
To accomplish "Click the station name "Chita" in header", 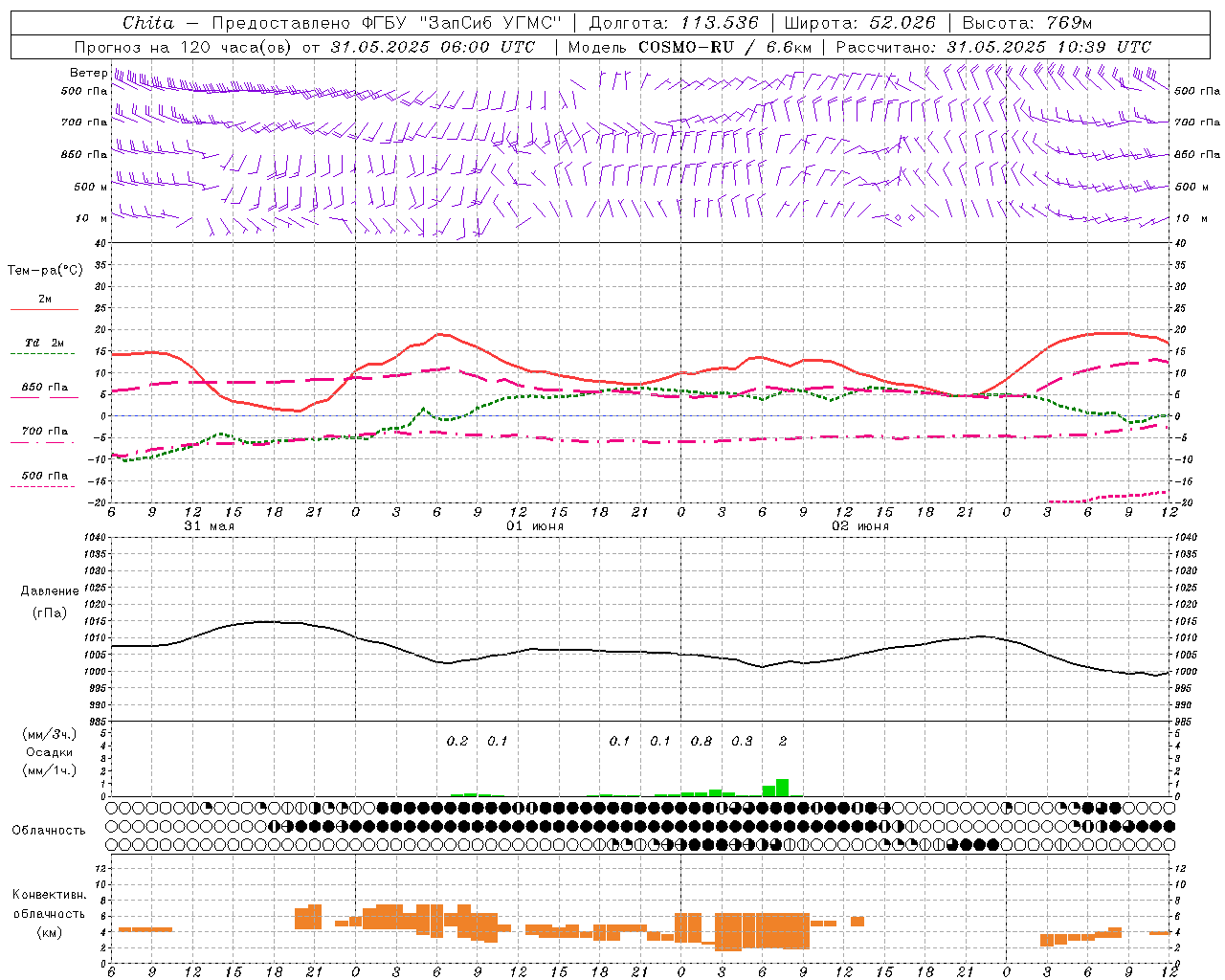I will click(148, 23).
